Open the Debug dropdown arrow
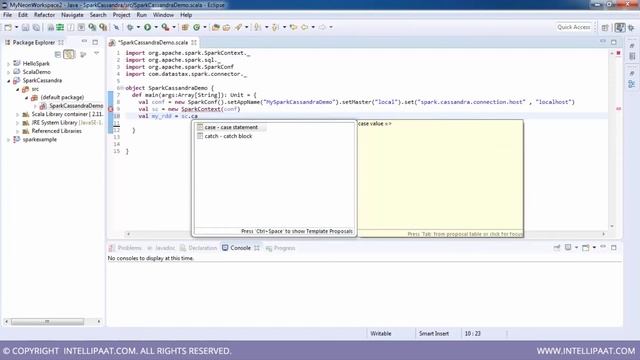This screenshot has height=360, width=640. pyautogui.click(x=138, y=27)
